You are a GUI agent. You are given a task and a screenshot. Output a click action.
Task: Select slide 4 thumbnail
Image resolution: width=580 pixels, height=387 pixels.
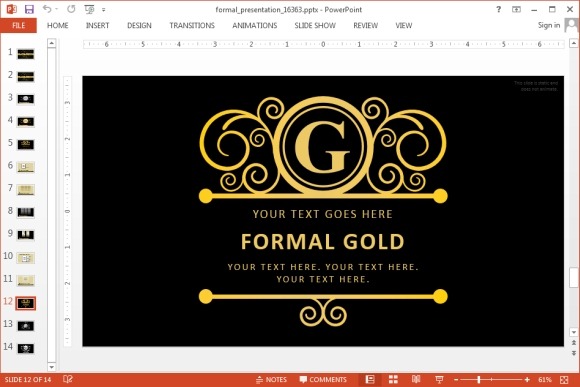26,122
